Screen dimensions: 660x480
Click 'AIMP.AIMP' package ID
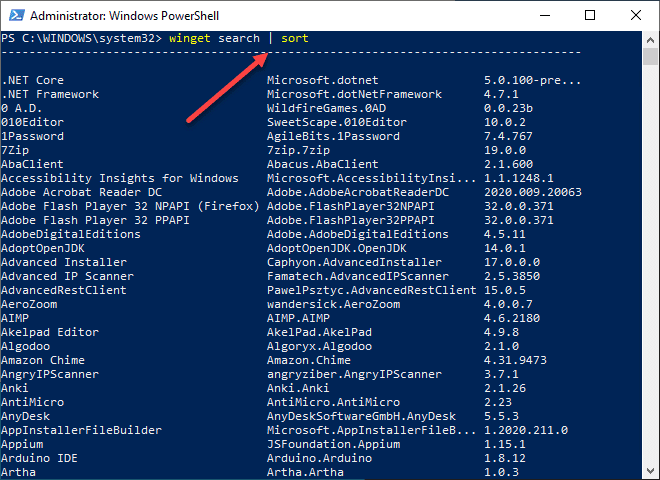click(x=298, y=318)
